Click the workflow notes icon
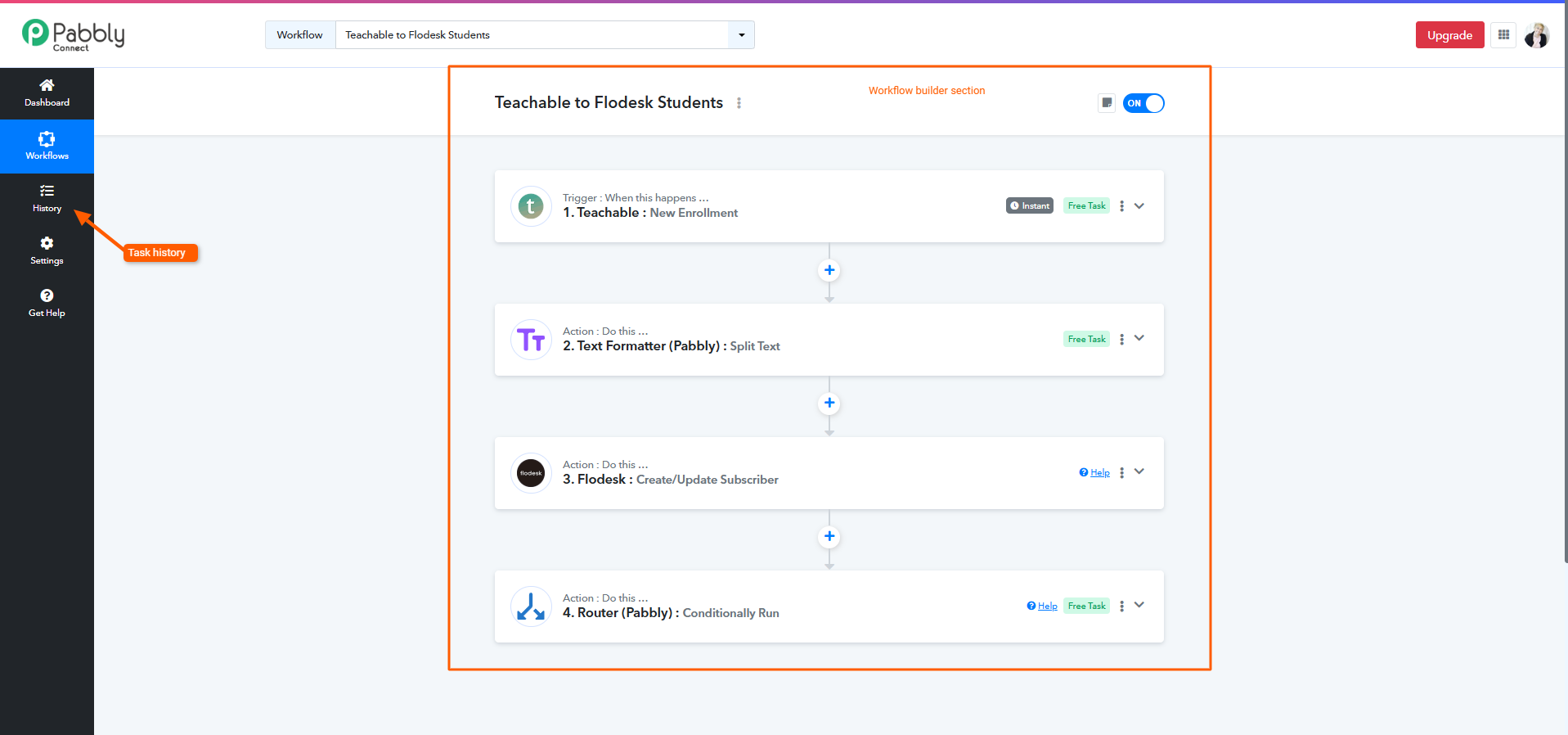The image size is (1568, 735). point(1107,103)
